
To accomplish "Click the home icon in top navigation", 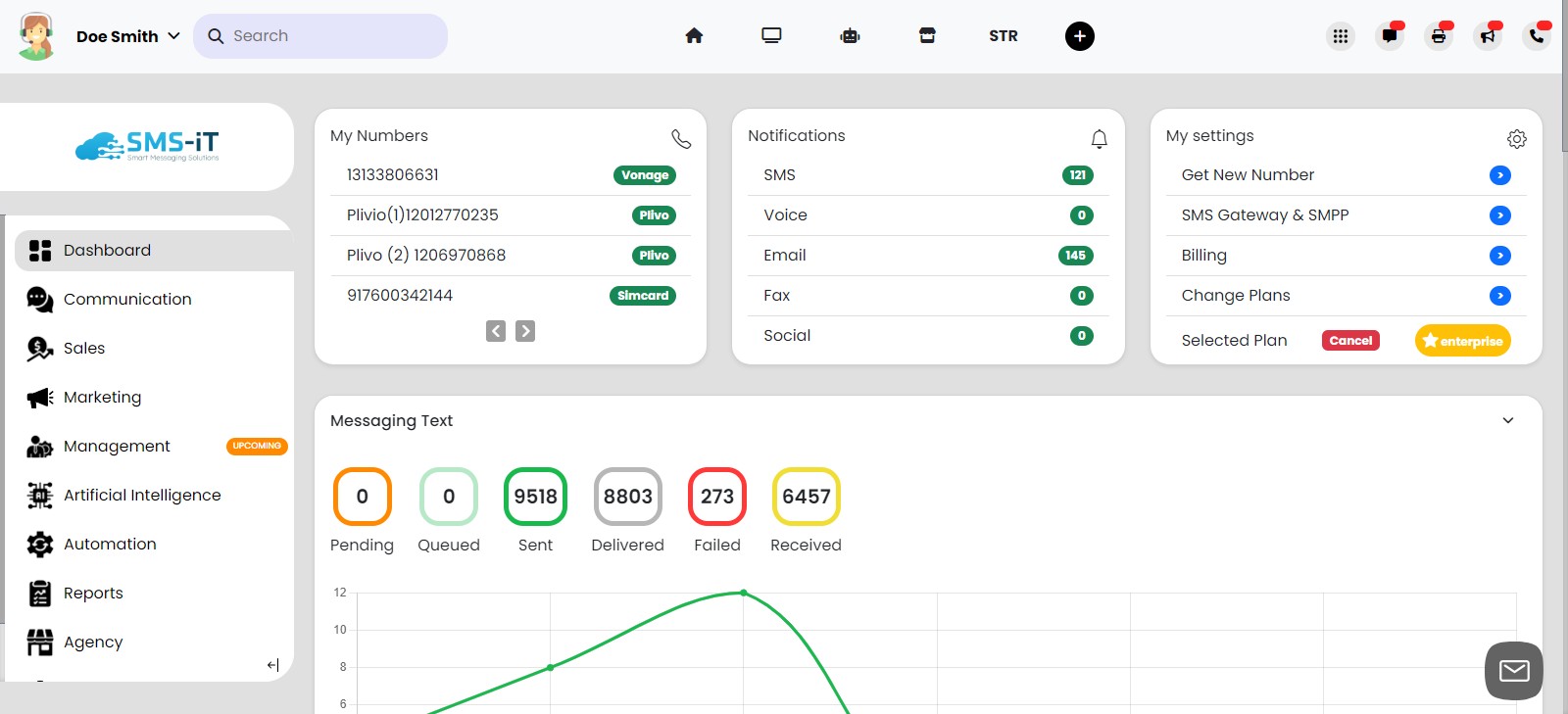I will click(x=694, y=36).
